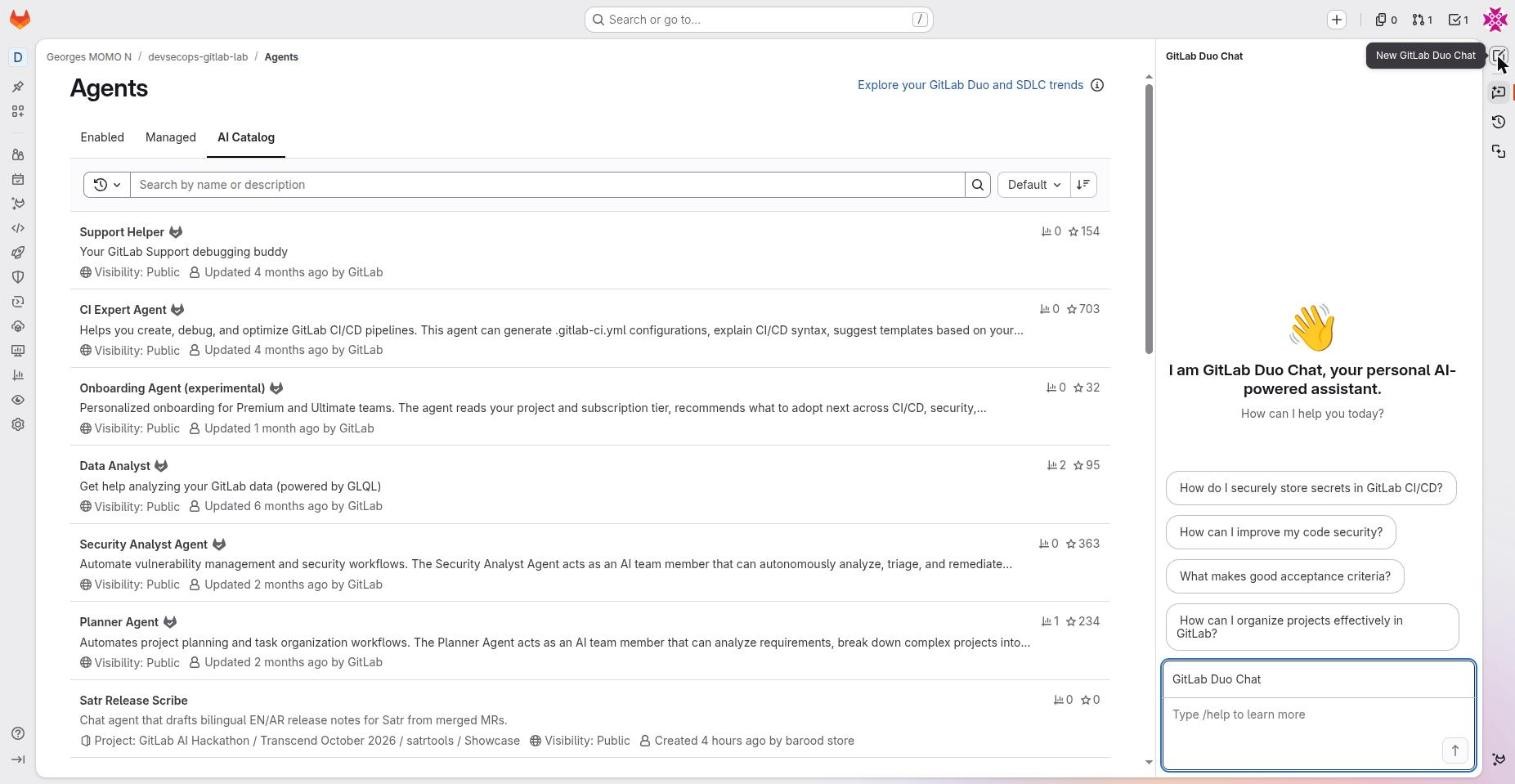Open the Default sort dropdown
1515x784 pixels.
[1033, 185]
